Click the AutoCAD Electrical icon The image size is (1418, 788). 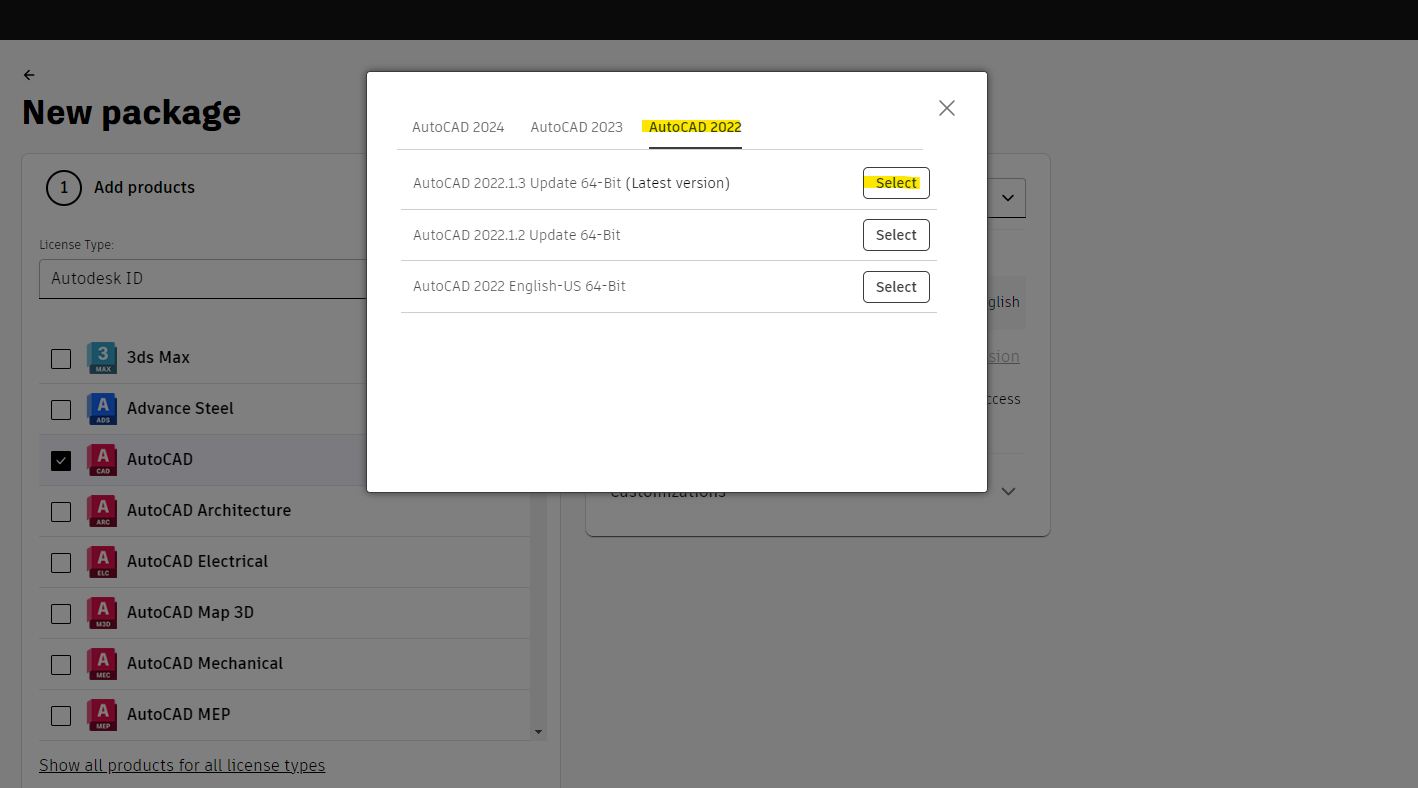click(x=101, y=561)
